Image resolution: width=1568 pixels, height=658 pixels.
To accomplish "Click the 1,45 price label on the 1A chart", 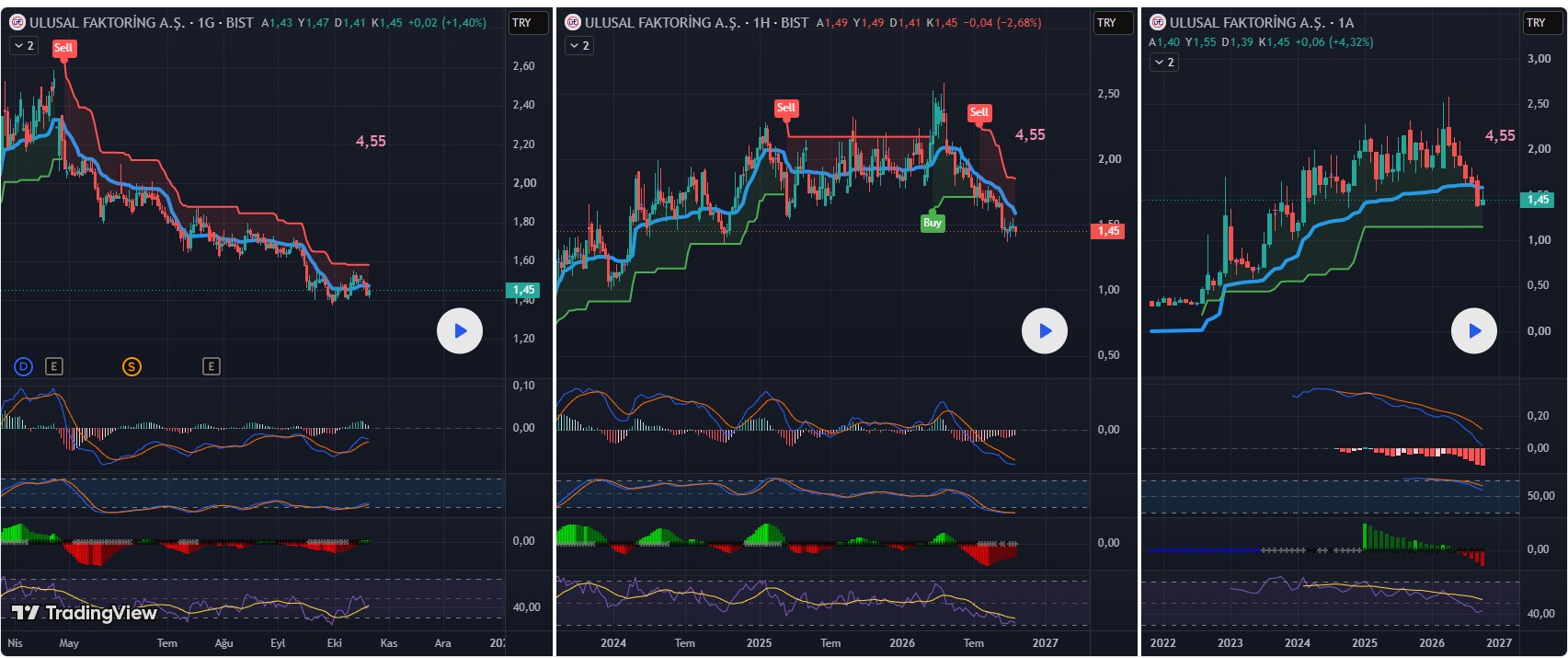I will (x=1538, y=200).
